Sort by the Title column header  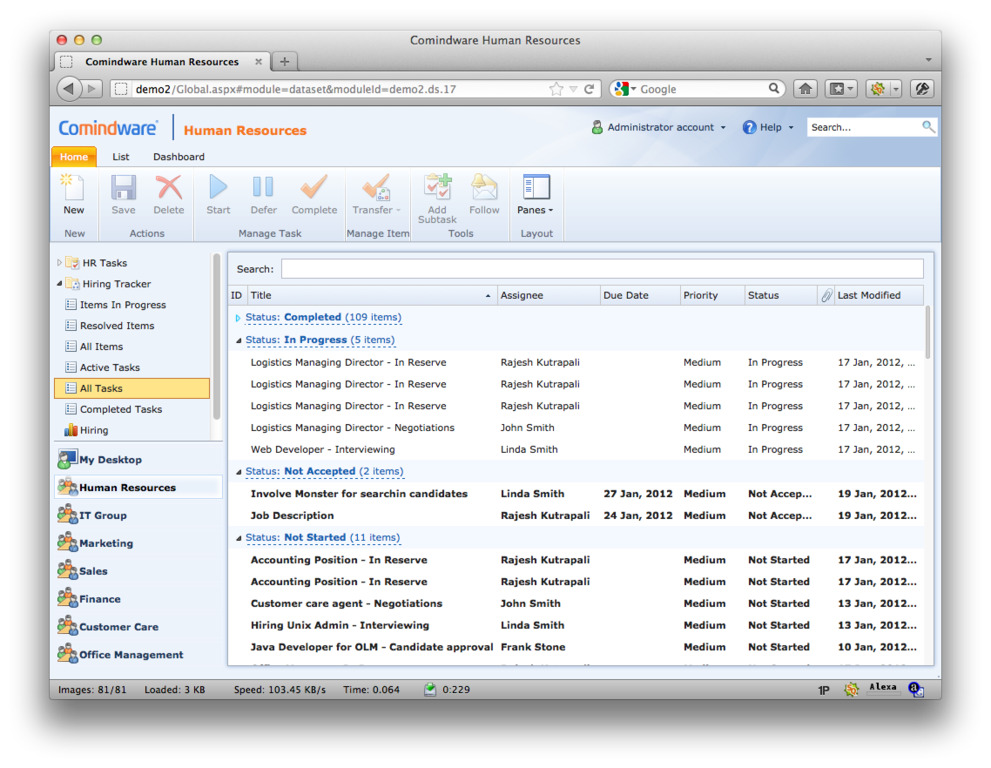372,295
